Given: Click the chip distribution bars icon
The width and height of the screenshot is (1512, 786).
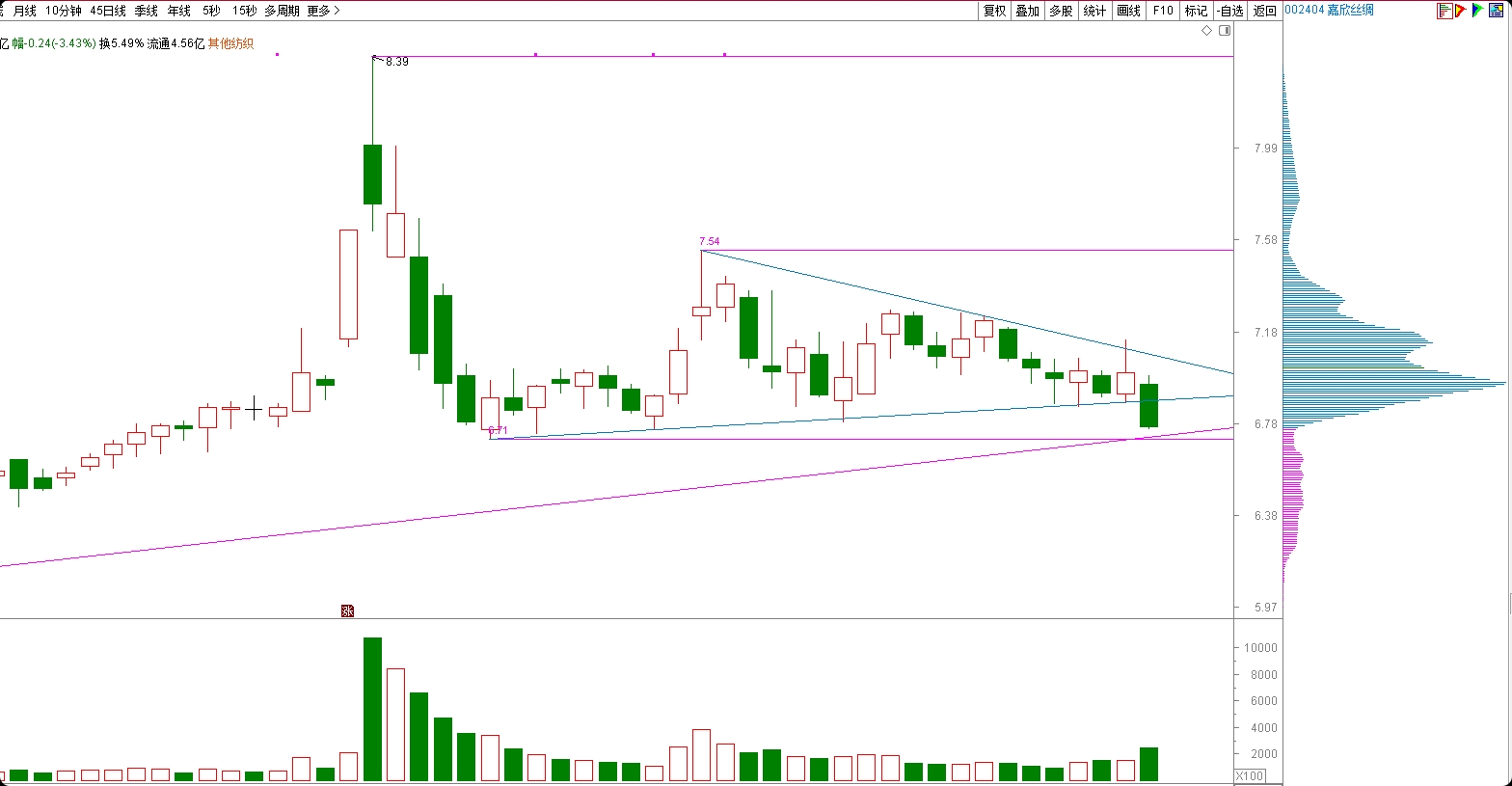Looking at the screenshot, I should (x=1444, y=11).
